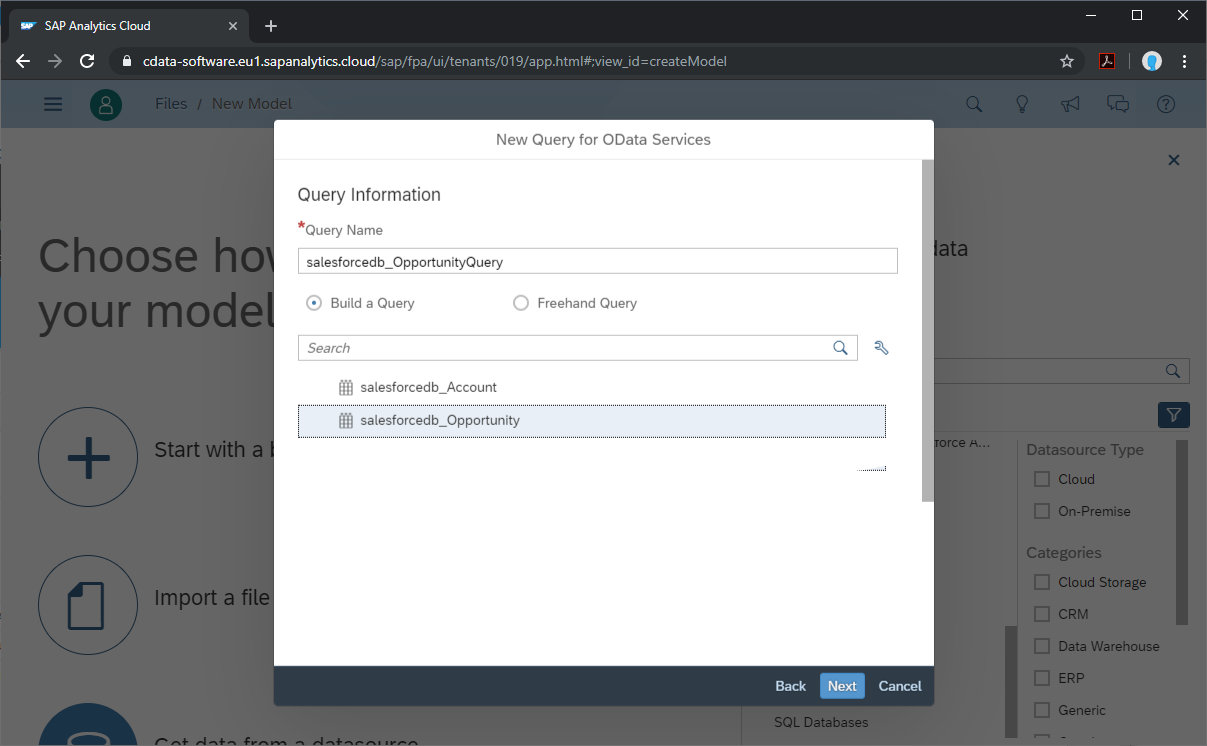
Task: Select the Freehand Query radio button
Action: click(x=520, y=302)
